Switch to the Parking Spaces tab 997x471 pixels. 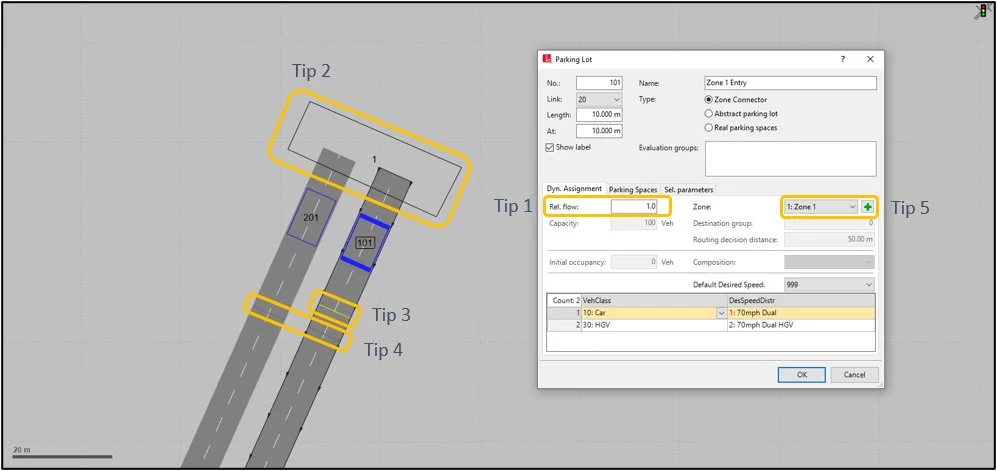[633, 189]
